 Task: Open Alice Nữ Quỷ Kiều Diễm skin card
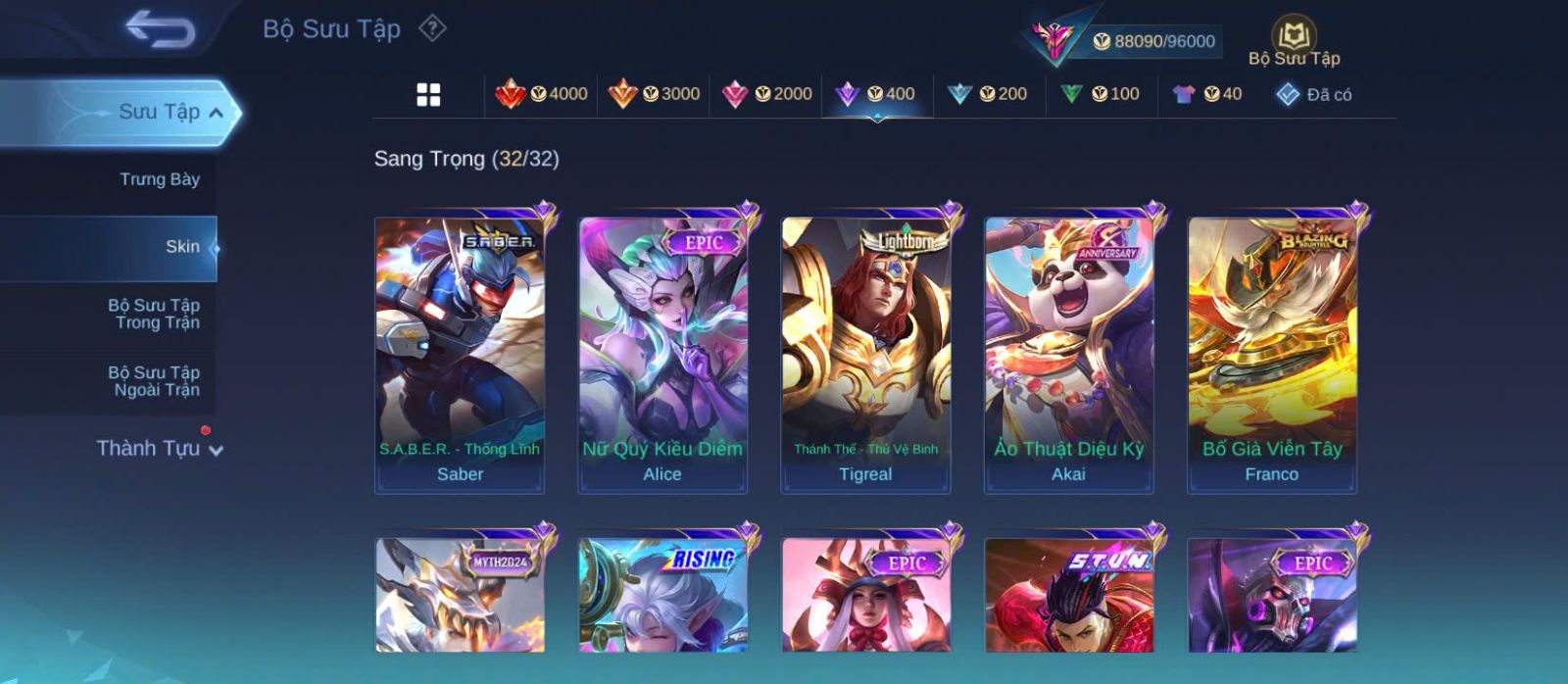[x=662, y=355]
